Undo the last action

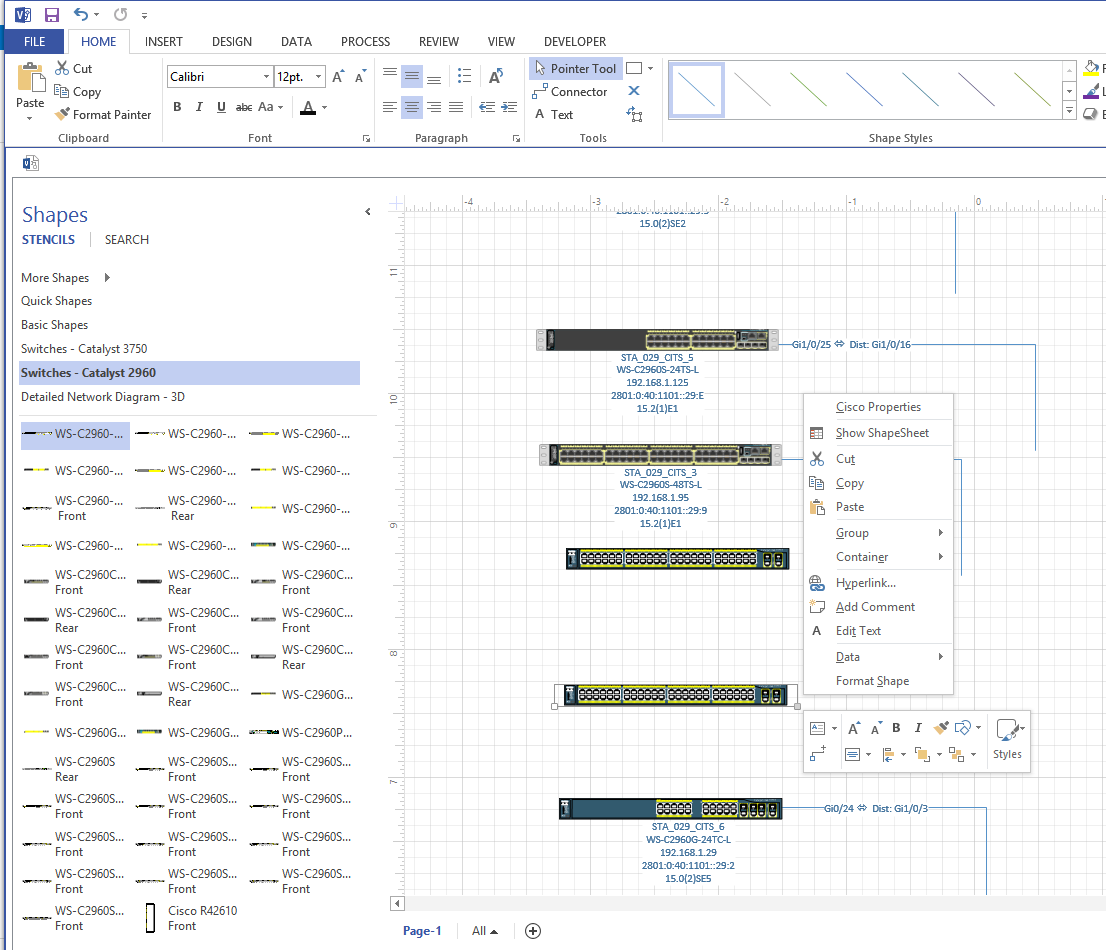point(81,14)
